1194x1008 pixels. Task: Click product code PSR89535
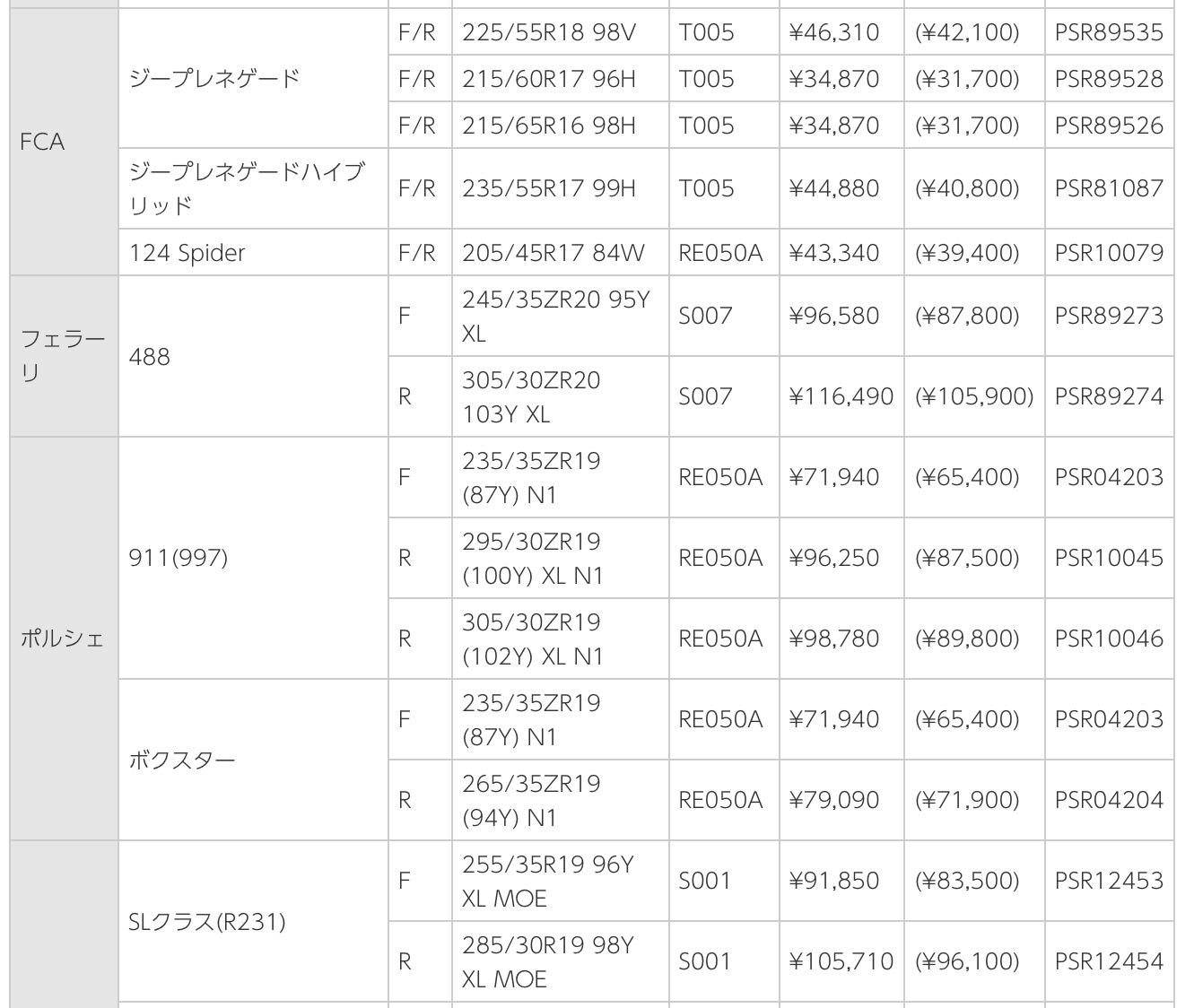1109,33
